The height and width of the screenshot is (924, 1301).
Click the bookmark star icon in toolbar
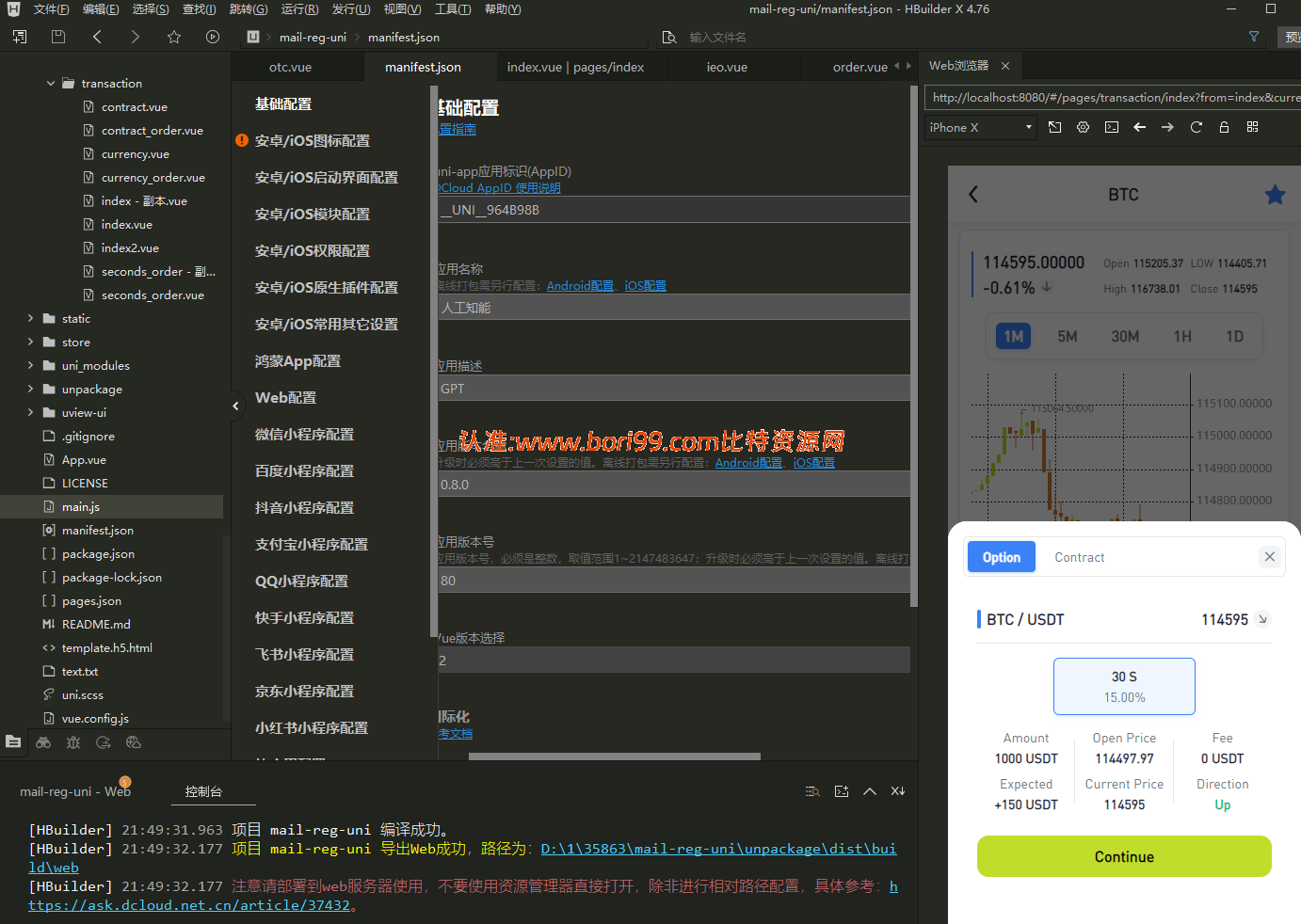tap(174, 37)
